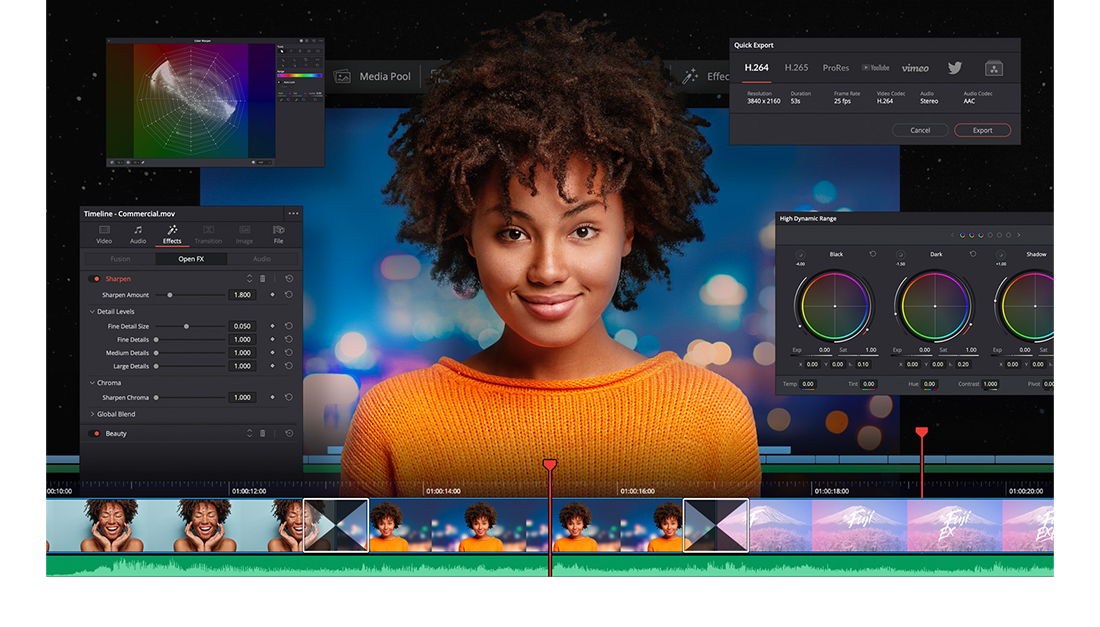Add keyframe for Sharpen Chroma
The image size is (1100, 627).
click(x=273, y=397)
